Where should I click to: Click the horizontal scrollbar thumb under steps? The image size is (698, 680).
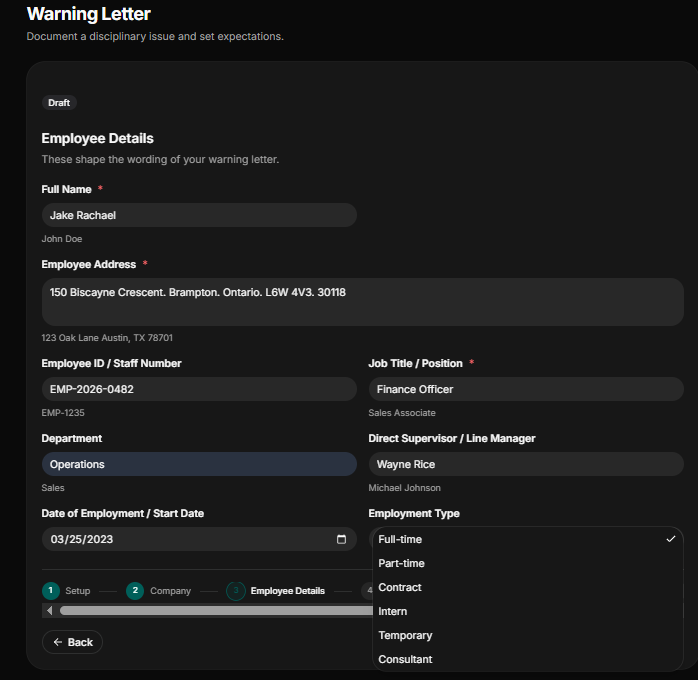point(216,611)
